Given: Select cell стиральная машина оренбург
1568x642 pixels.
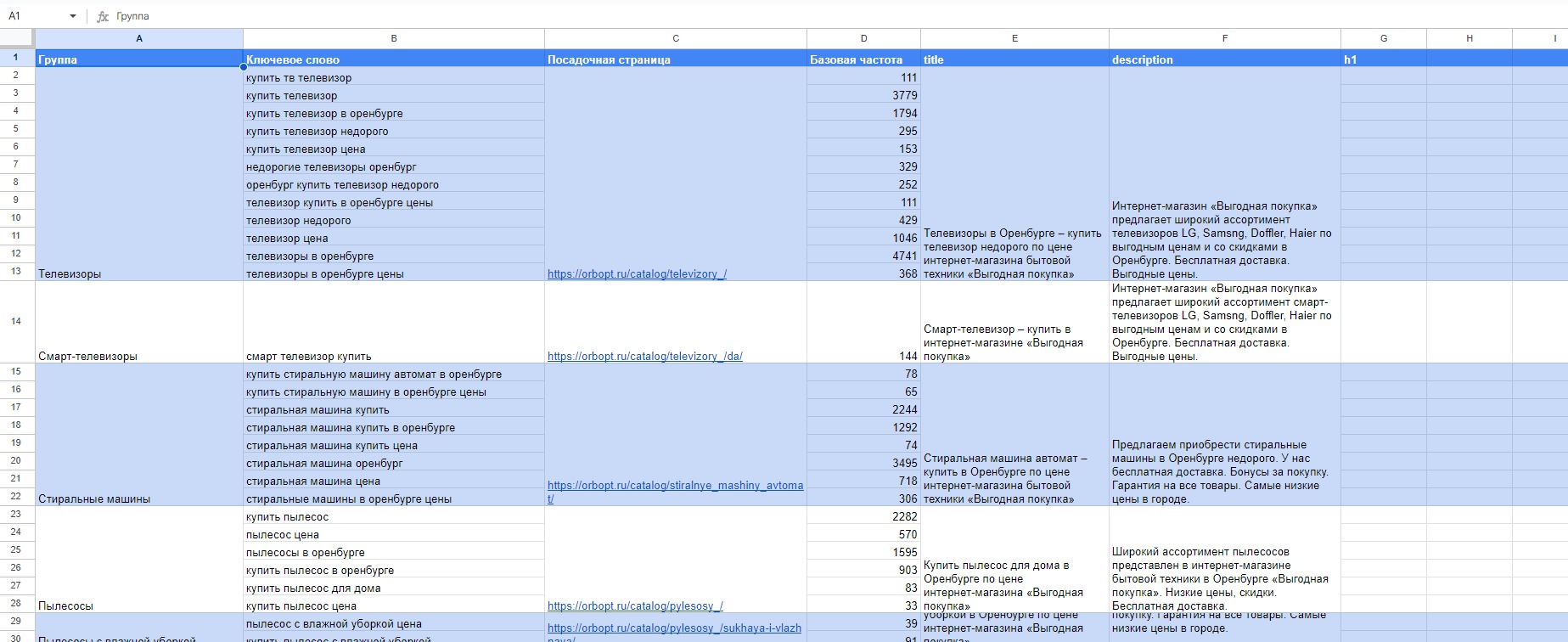Looking at the screenshot, I should (x=394, y=463).
